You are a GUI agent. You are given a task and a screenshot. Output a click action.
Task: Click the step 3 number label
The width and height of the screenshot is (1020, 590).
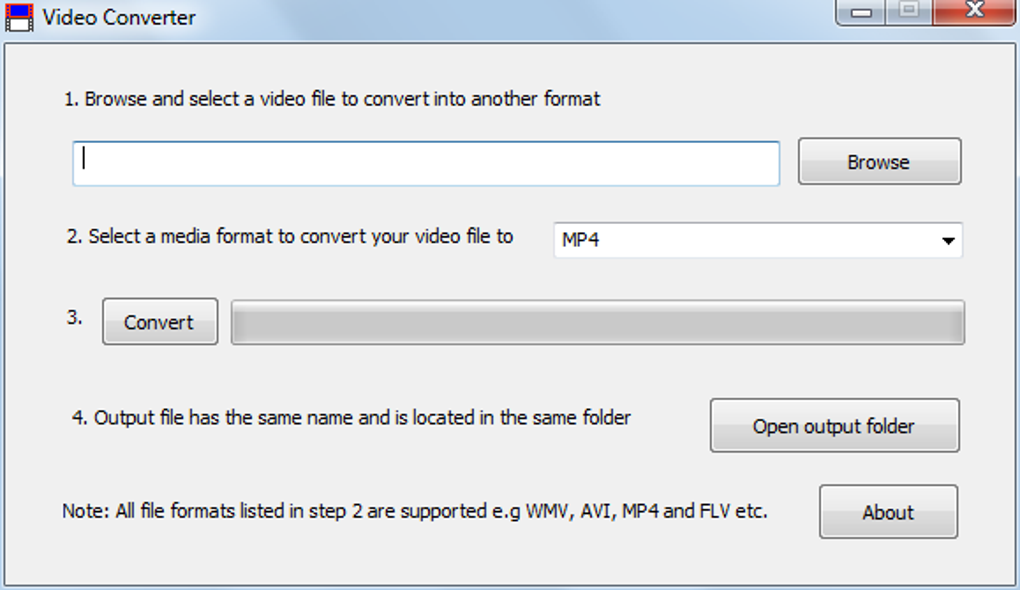(74, 319)
